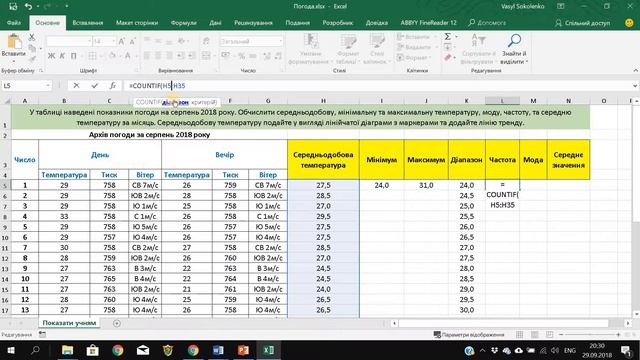The image size is (640, 360).
Task: Click the Borders icon
Action: pos(92,56)
